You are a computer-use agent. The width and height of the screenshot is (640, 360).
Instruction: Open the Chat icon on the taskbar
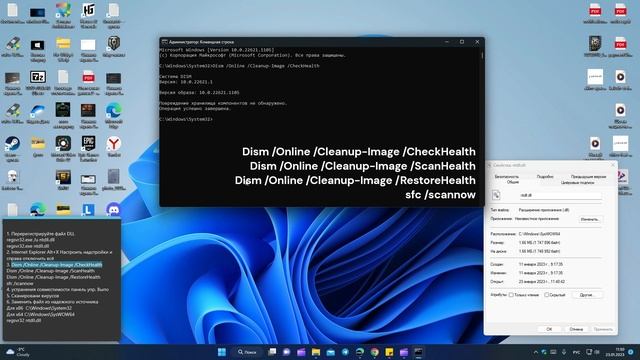tap(287, 352)
